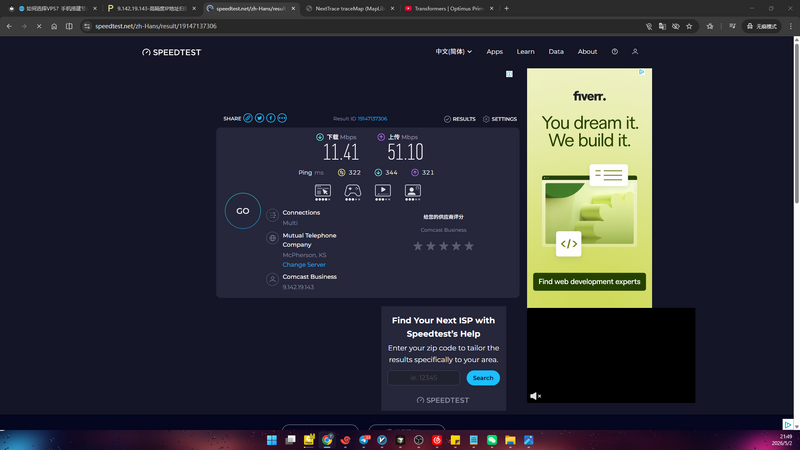Click the idle ping icon beside 322

[x=341, y=172]
